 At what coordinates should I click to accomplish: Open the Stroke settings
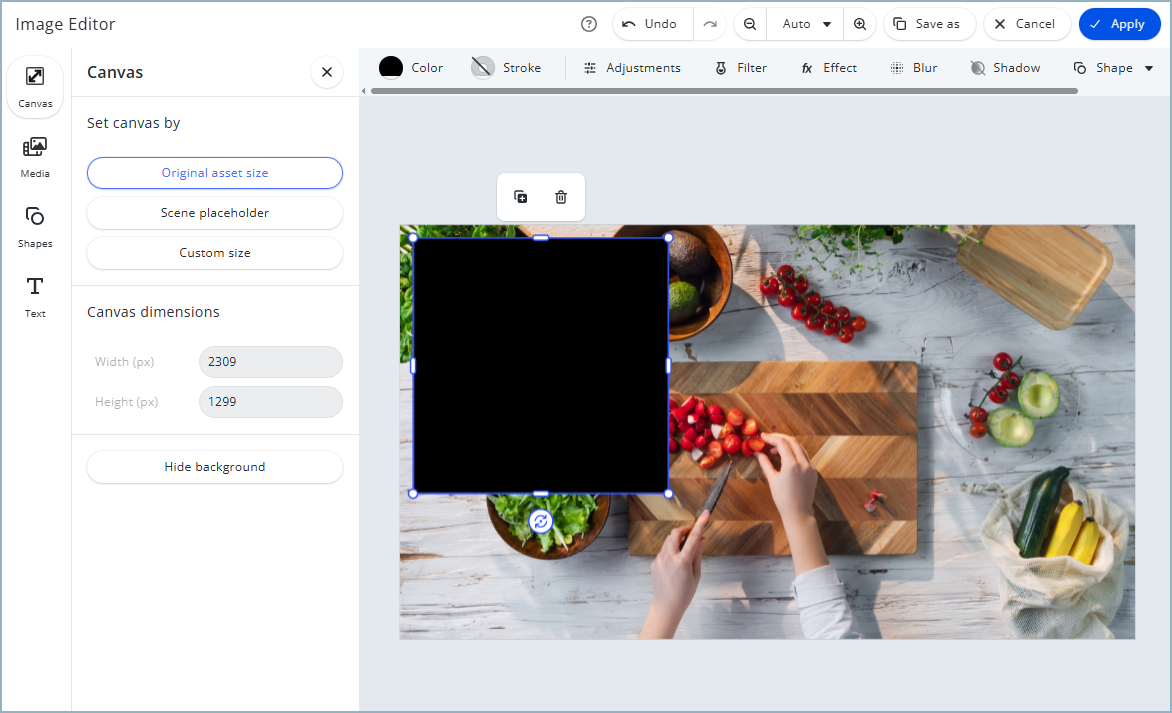click(507, 68)
